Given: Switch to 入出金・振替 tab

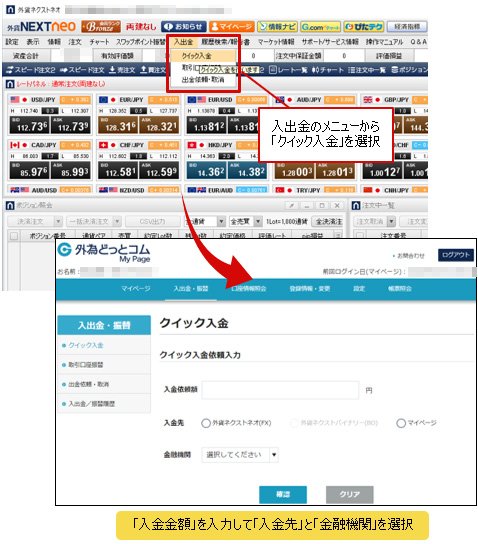Looking at the screenshot, I should [x=191, y=289].
